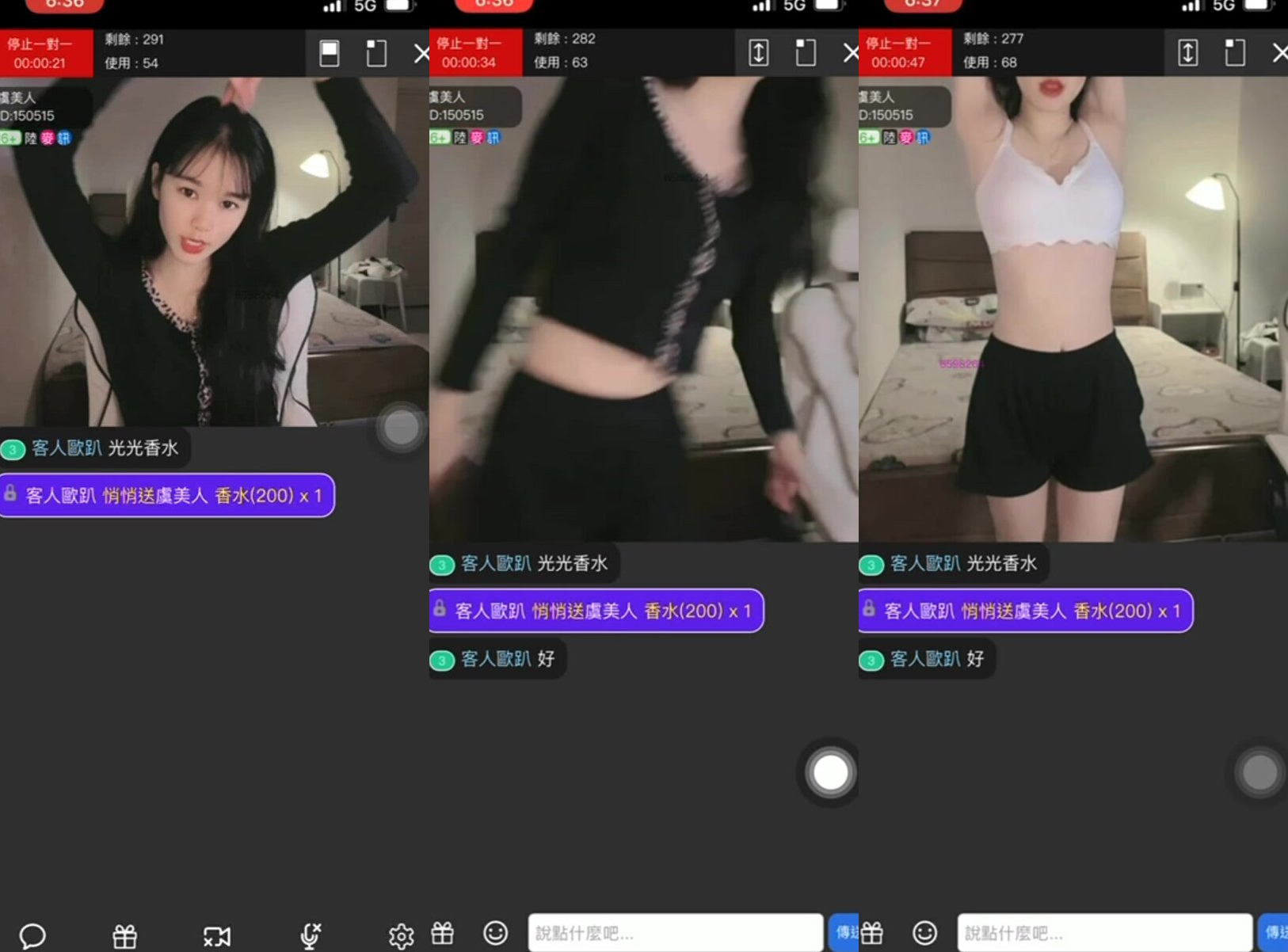Open gift icon in third screen

[x=872, y=933]
